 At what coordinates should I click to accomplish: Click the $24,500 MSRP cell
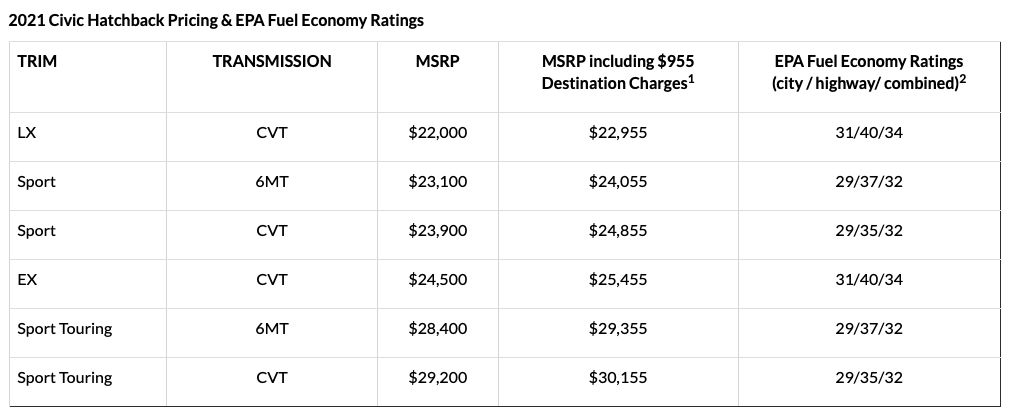[437, 280]
